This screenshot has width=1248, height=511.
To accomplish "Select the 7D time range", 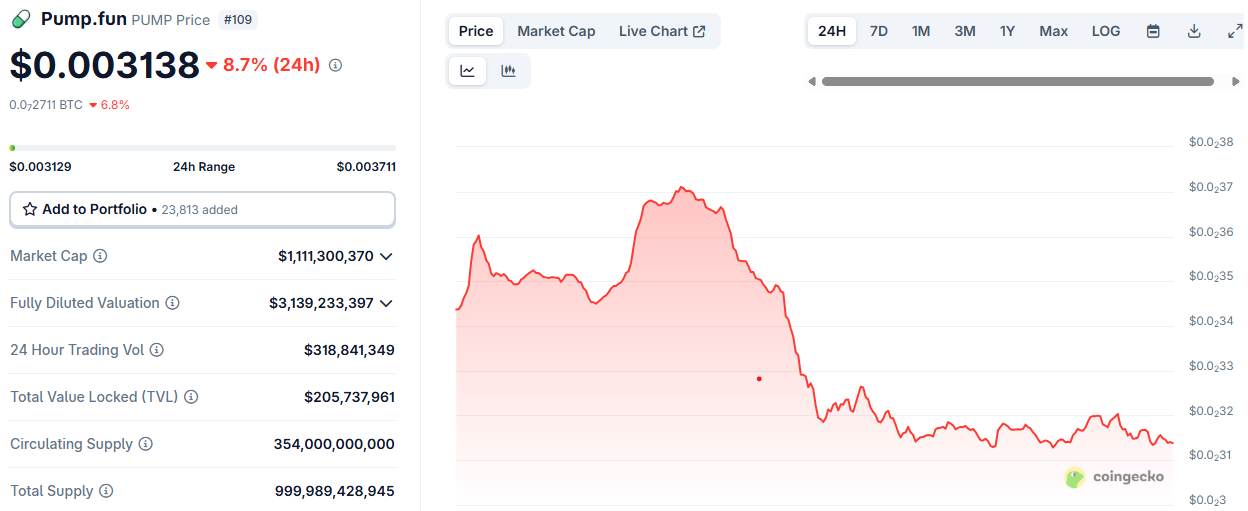I will (879, 31).
